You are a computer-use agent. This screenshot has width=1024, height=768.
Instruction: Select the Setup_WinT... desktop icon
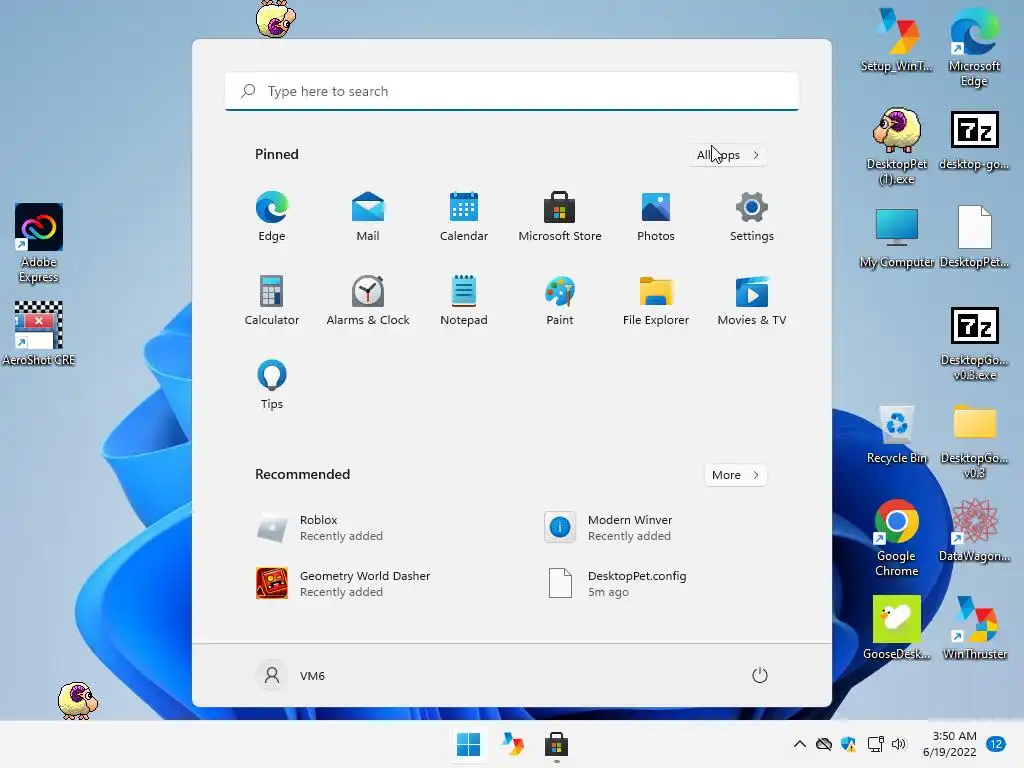pyautogui.click(x=897, y=39)
